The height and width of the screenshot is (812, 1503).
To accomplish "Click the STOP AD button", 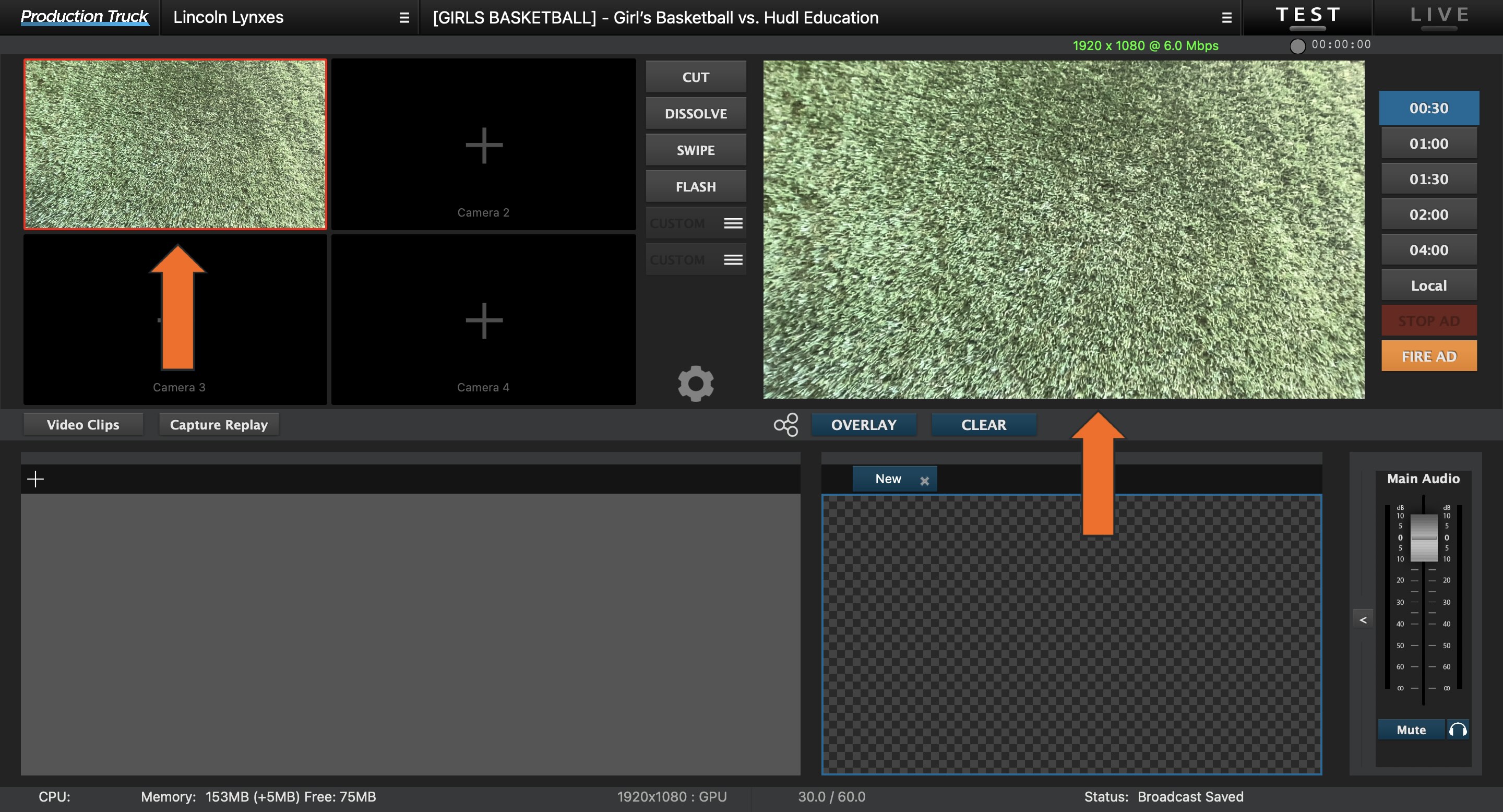I will click(1429, 321).
